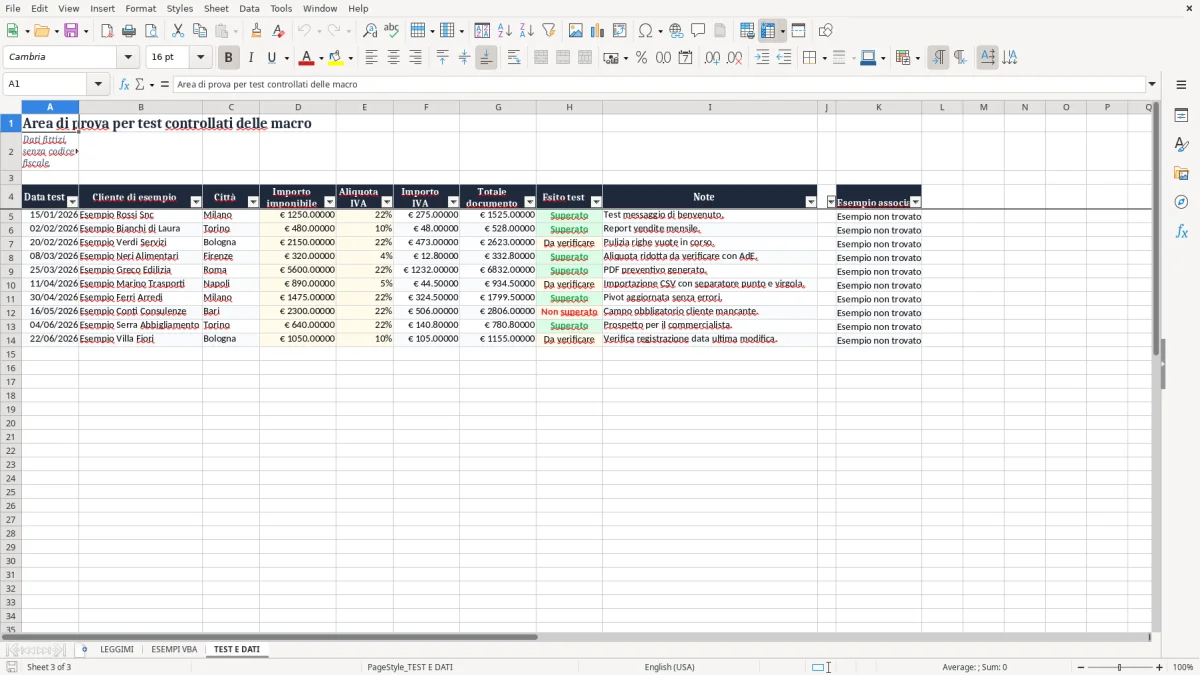The height and width of the screenshot is (675, 1200).
Task: Click the formula input line
Action: coord(659,84)
